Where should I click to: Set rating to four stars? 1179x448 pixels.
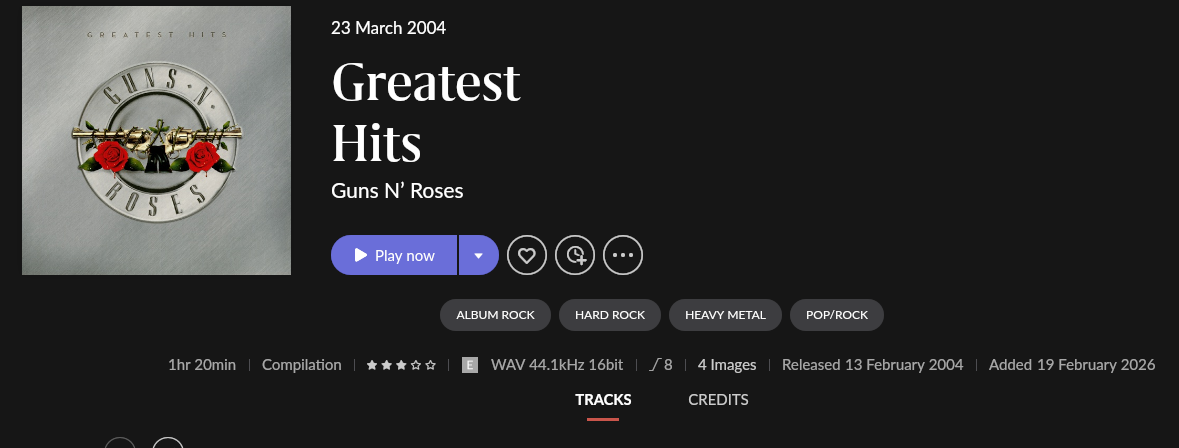(416, 365)
